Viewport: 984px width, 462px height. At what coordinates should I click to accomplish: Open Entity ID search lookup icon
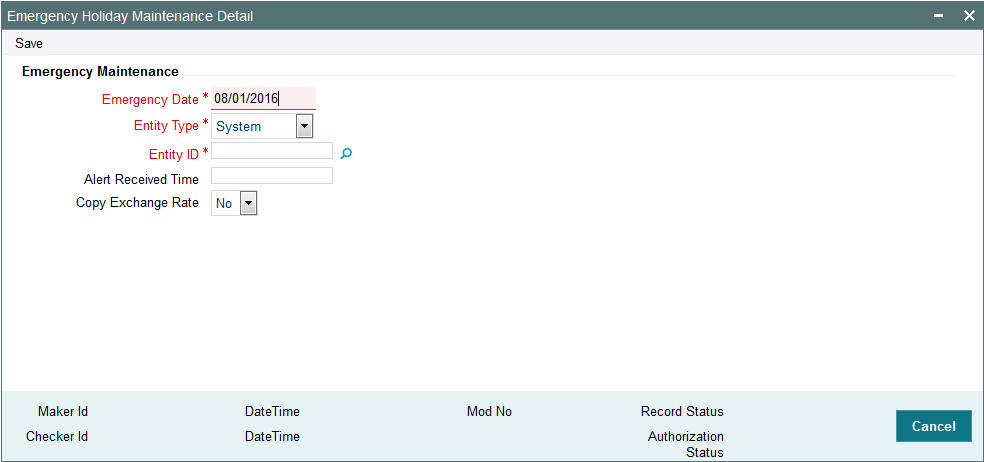(346, 153)
